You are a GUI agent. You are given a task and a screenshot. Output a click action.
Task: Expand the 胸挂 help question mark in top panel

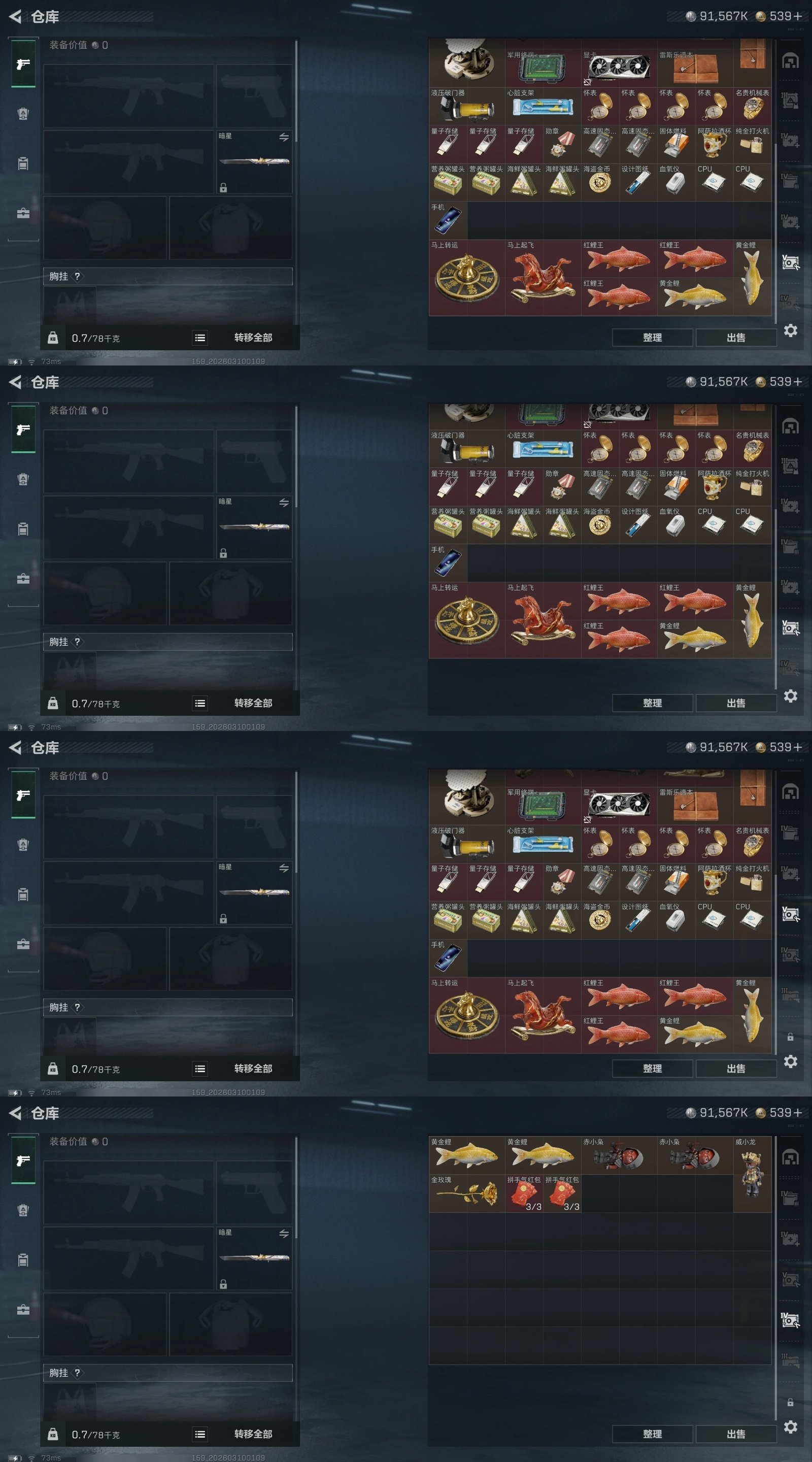tap(77, 276)
